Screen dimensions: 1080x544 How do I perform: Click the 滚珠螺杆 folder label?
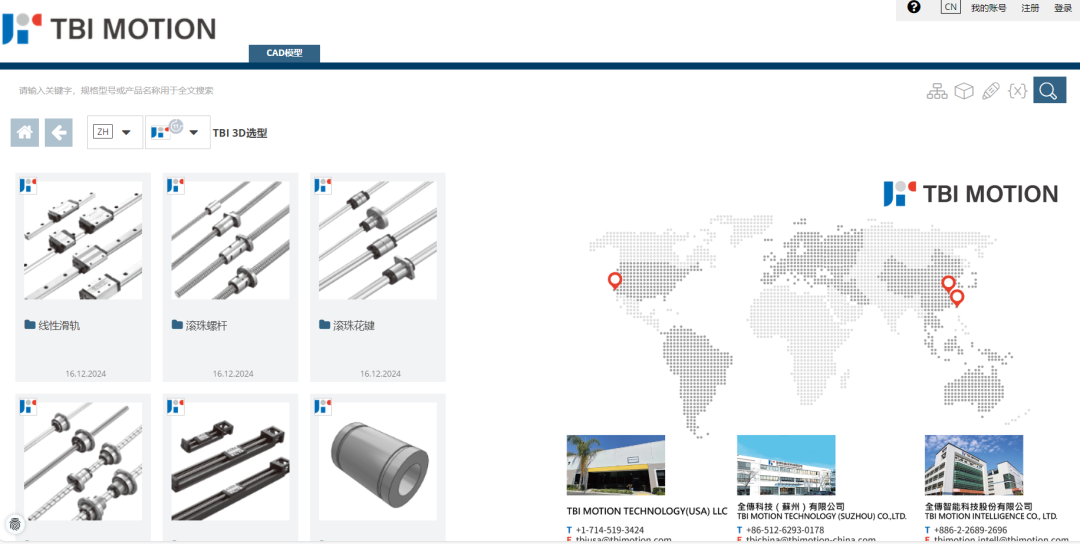click(206, 325)
